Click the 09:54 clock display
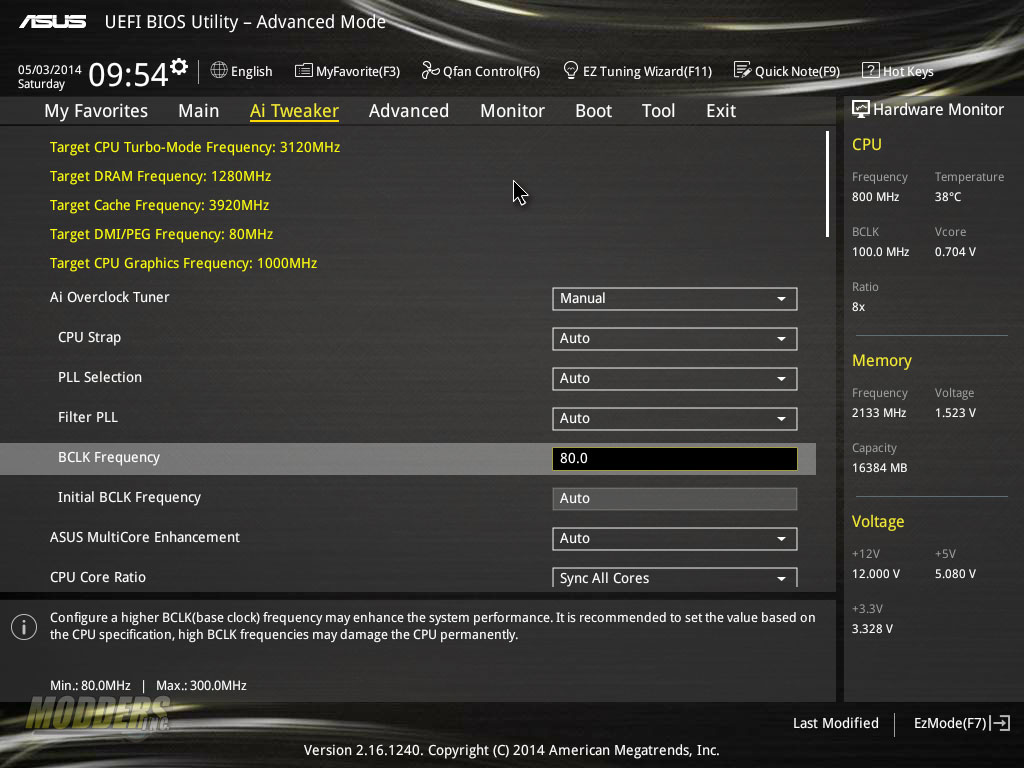This screenshot has width=1024, height=768. click(x=129, y=74)
